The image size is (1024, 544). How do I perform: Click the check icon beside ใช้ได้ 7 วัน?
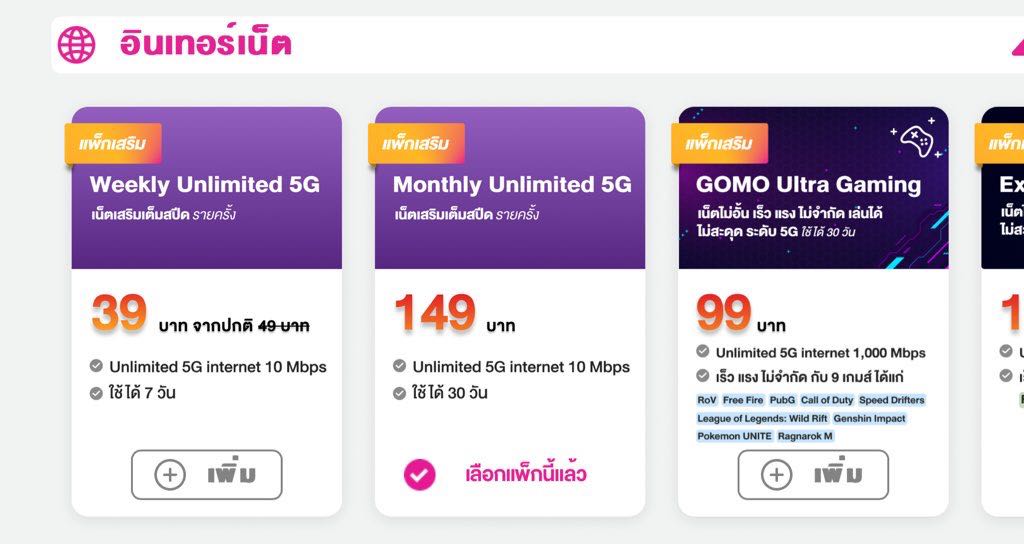[96, 392]
